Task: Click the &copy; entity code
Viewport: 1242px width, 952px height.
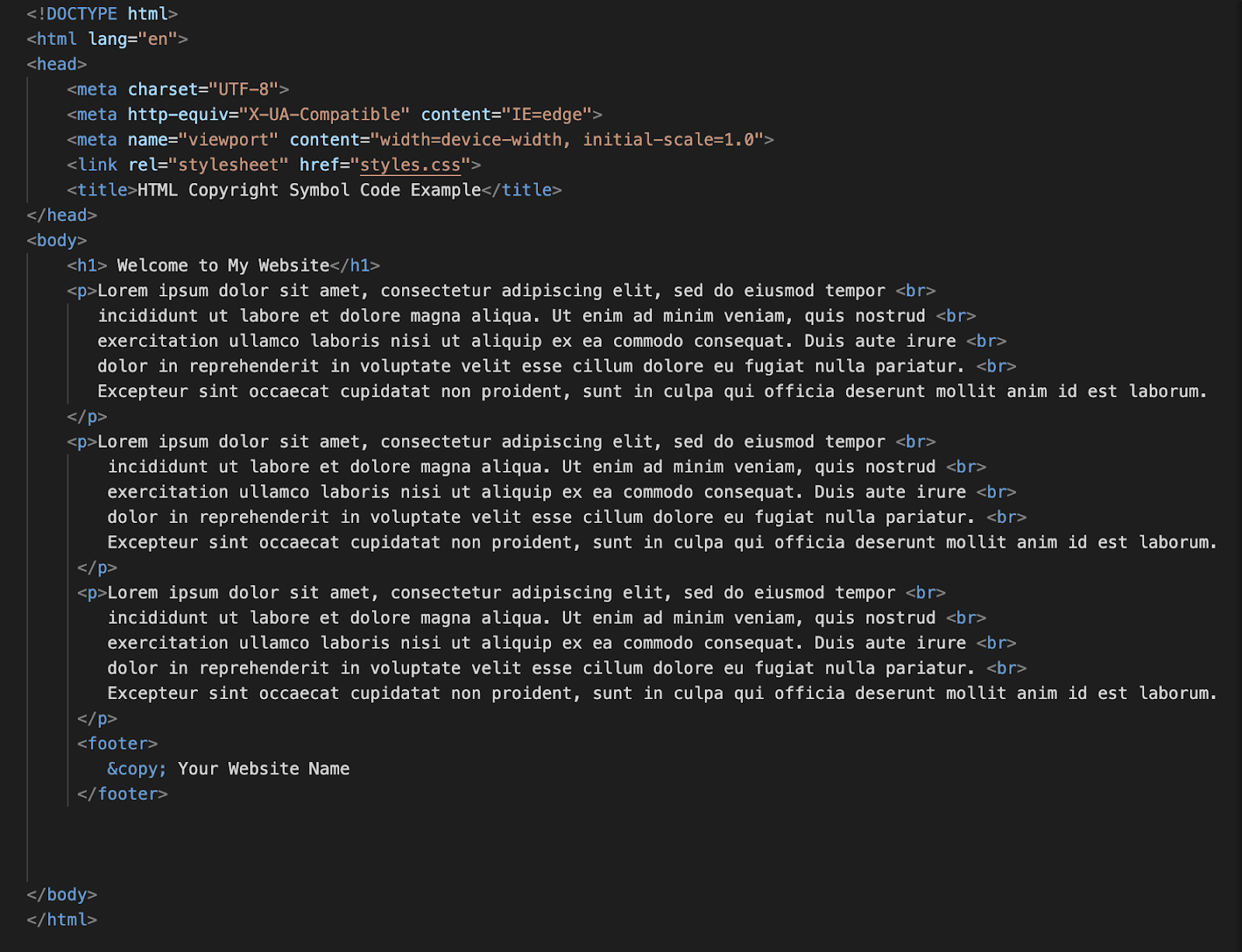Action: click(x=137, y=769)
